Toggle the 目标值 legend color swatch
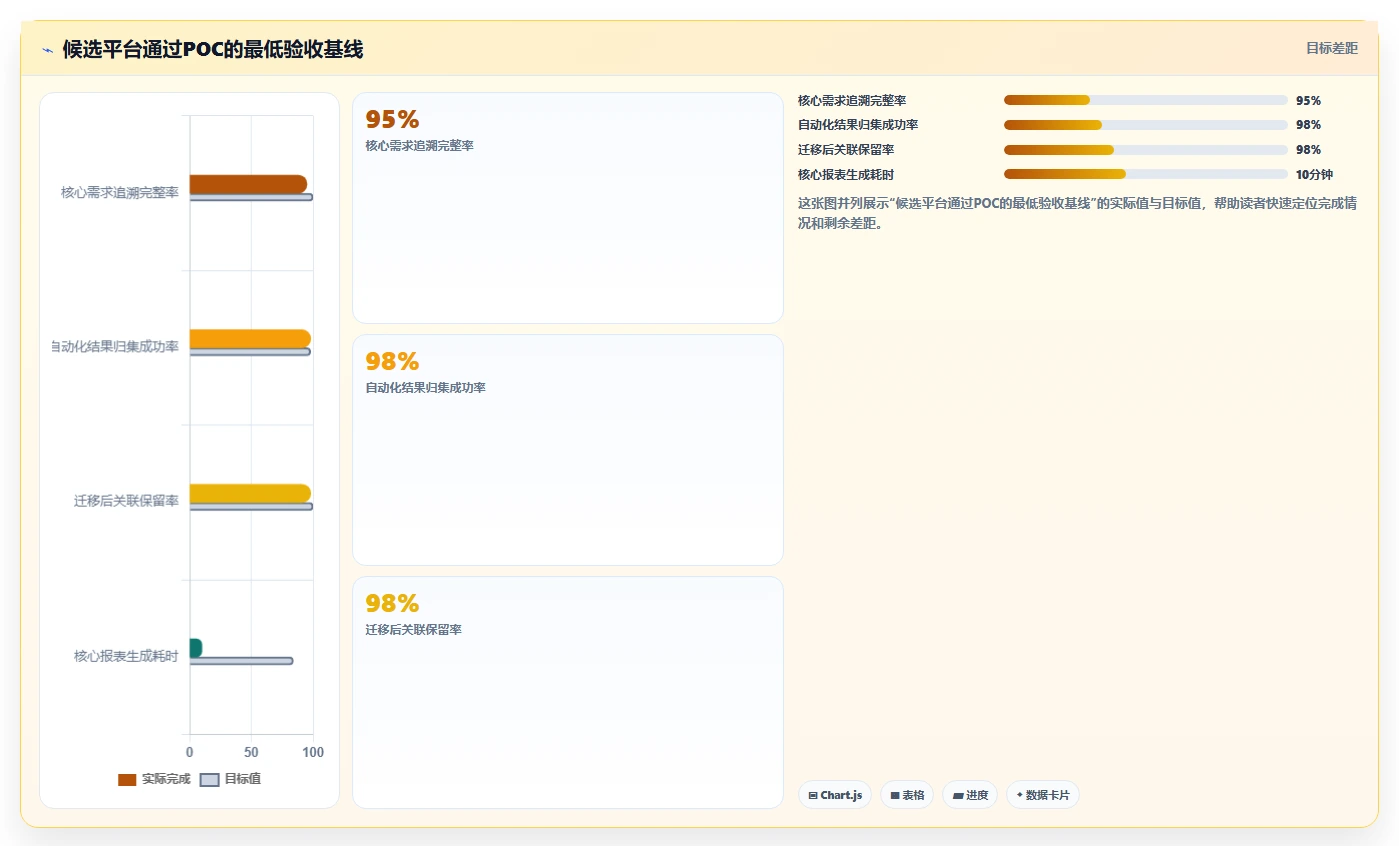Viewport: 1399px width, 846px height. pyautogui.click(x=209, y=780)
